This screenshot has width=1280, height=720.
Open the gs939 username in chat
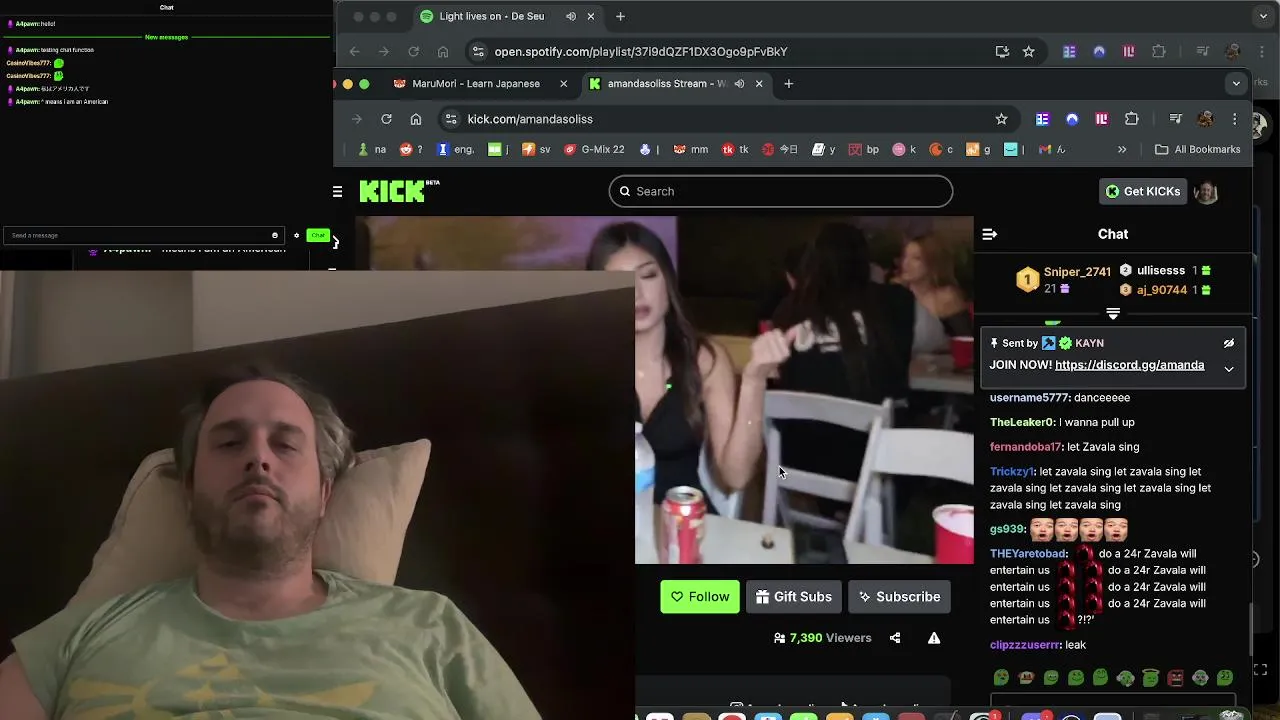(1007, 529)
